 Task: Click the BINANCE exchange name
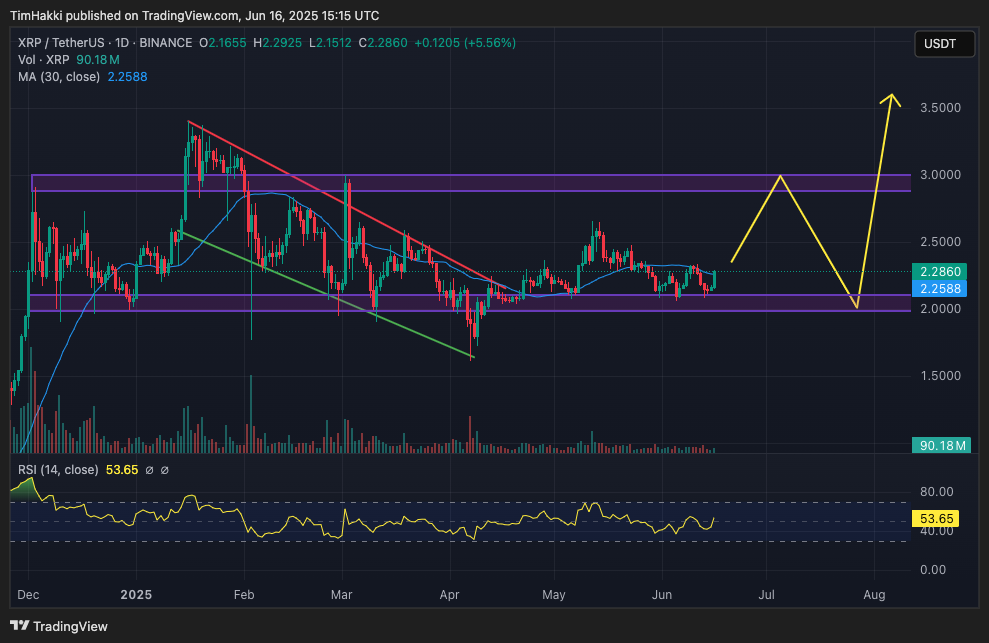(166, 43)
